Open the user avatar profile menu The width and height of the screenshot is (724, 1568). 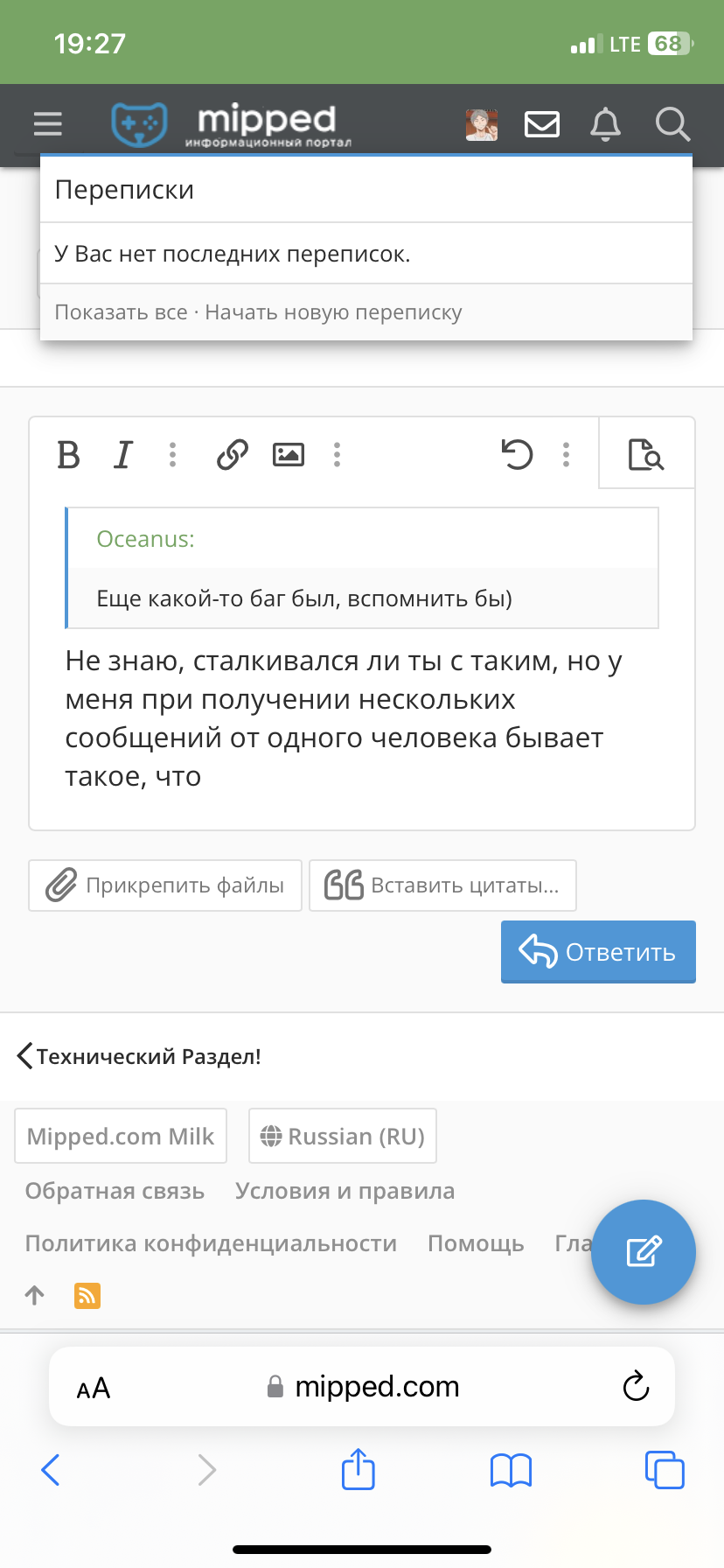click(x=482, y=124)
